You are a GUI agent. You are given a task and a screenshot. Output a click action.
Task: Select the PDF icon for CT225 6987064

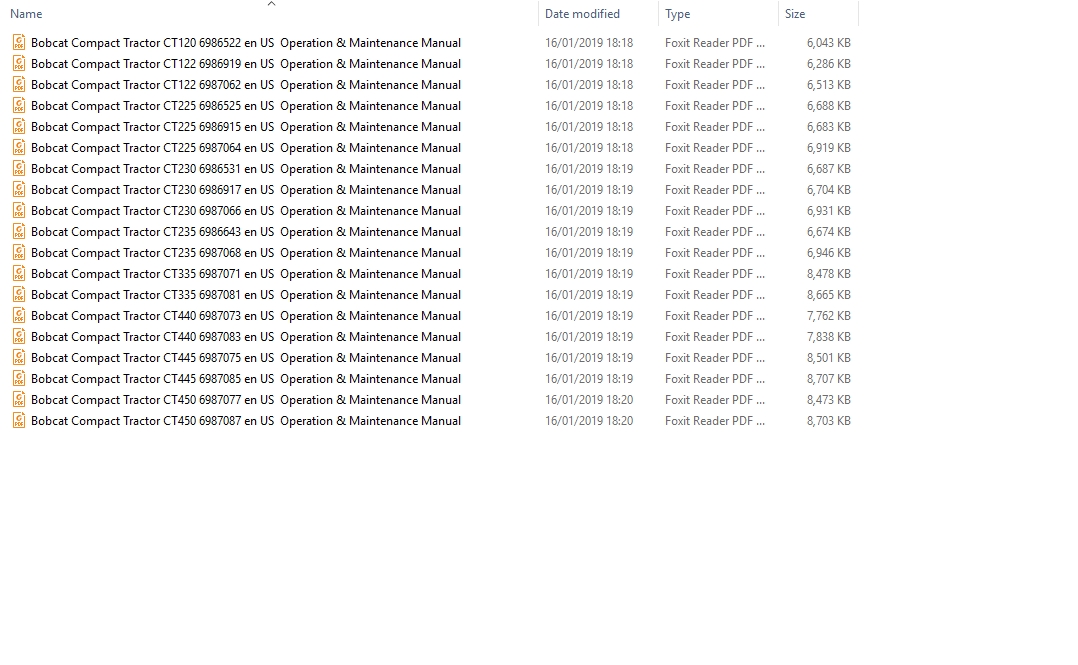pos(19,148)
